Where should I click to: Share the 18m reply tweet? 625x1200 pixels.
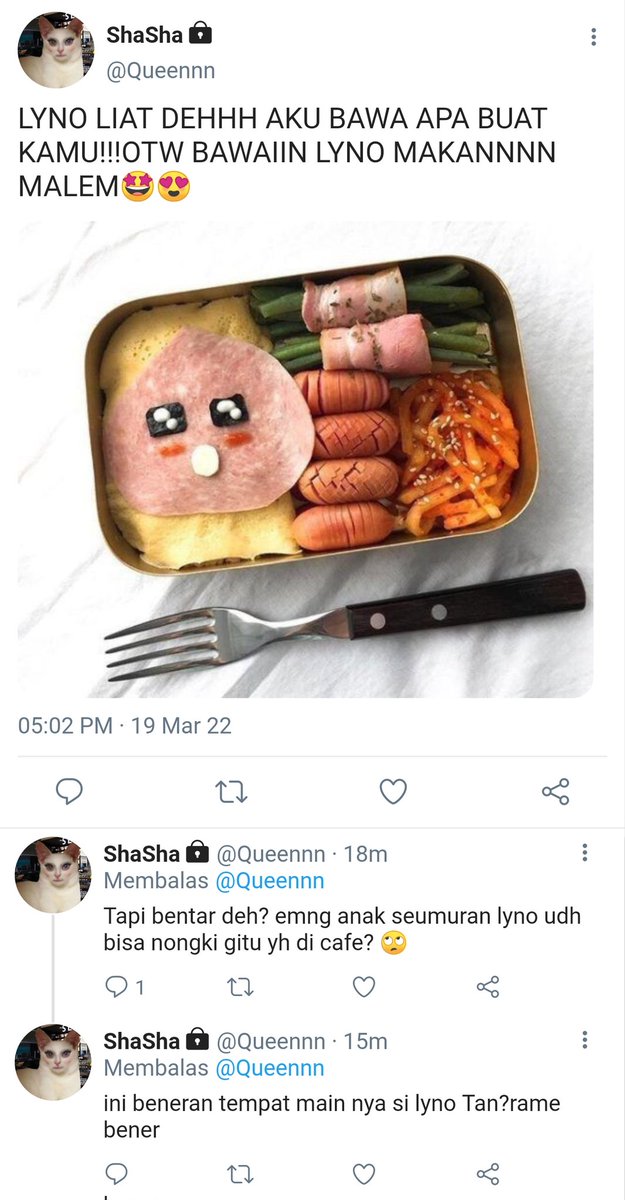(488, 988)
